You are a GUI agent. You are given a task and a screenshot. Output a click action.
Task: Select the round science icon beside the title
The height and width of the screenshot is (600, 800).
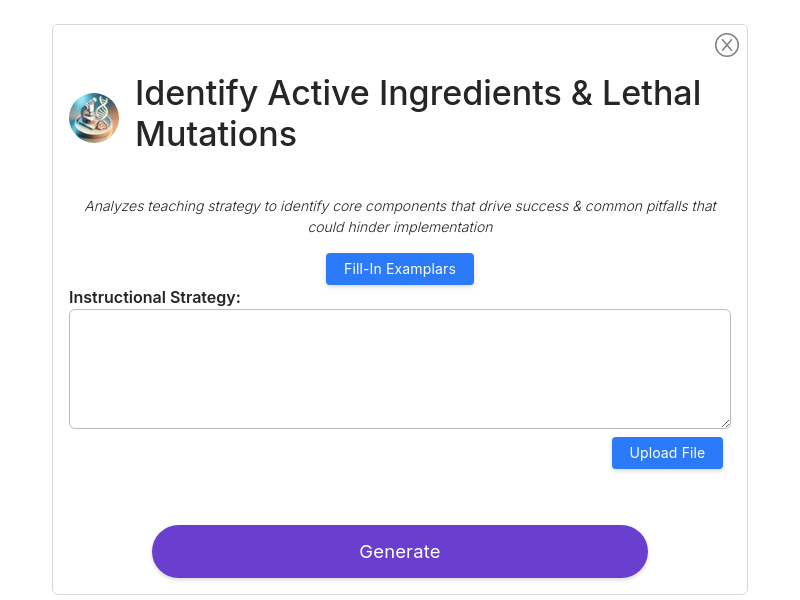(94, 118)
